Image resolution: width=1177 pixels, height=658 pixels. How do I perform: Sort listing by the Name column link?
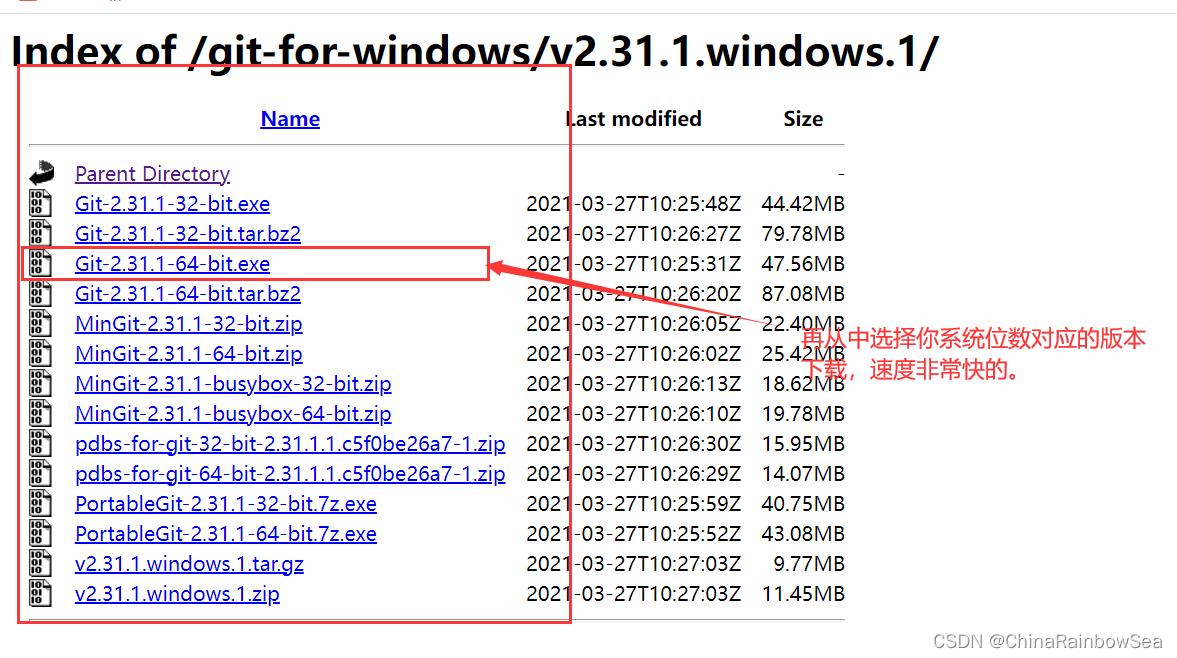pyautogui.click(x=290, y=119)
